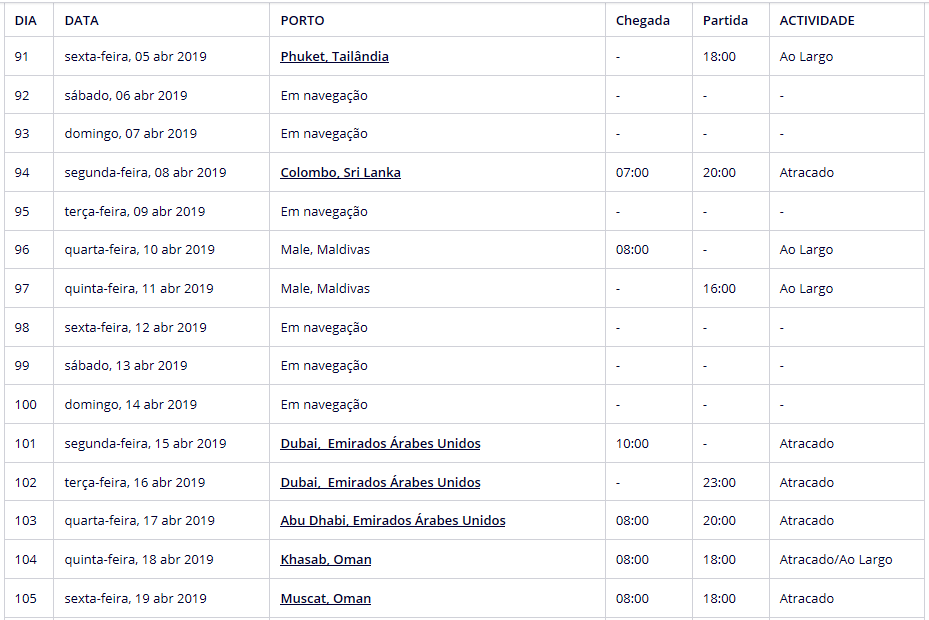The height and width of the screenshot is (620, 929).
Task: Click the 10:00 arrival time cell
Action: (632, 444)
